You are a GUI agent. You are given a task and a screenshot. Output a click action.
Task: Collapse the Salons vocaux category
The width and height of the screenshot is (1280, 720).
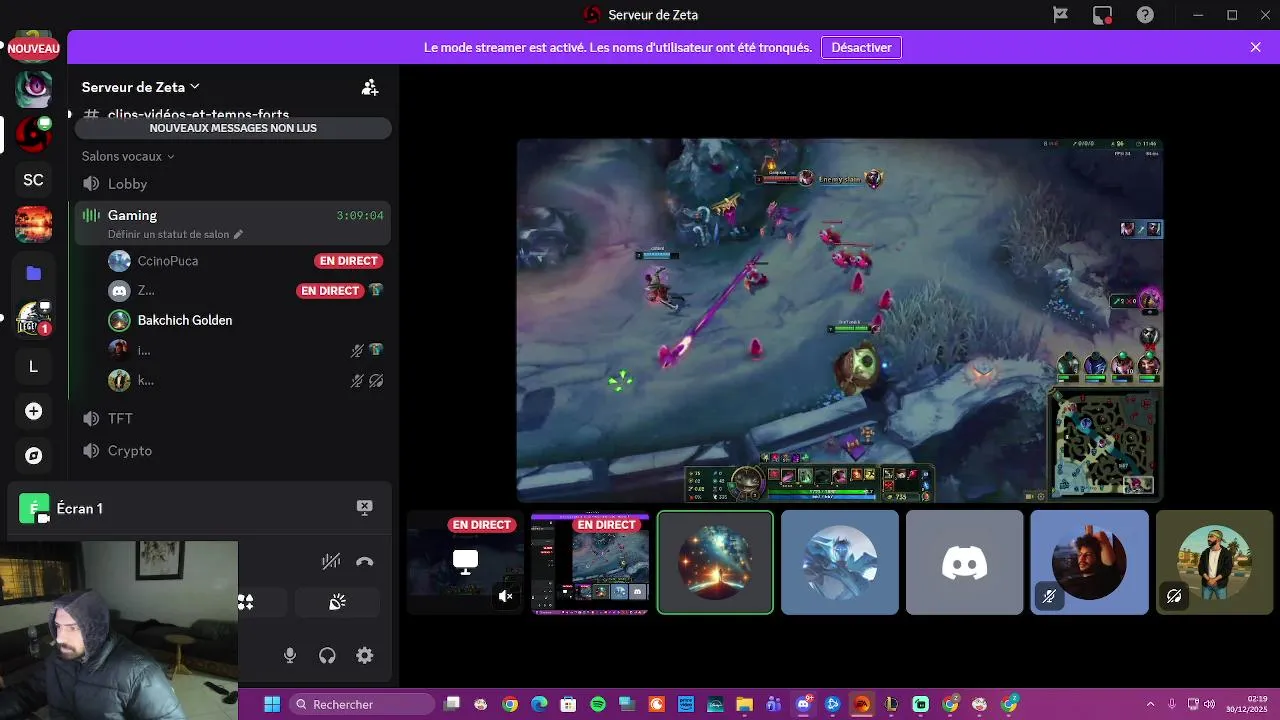[x=128, y=156]
